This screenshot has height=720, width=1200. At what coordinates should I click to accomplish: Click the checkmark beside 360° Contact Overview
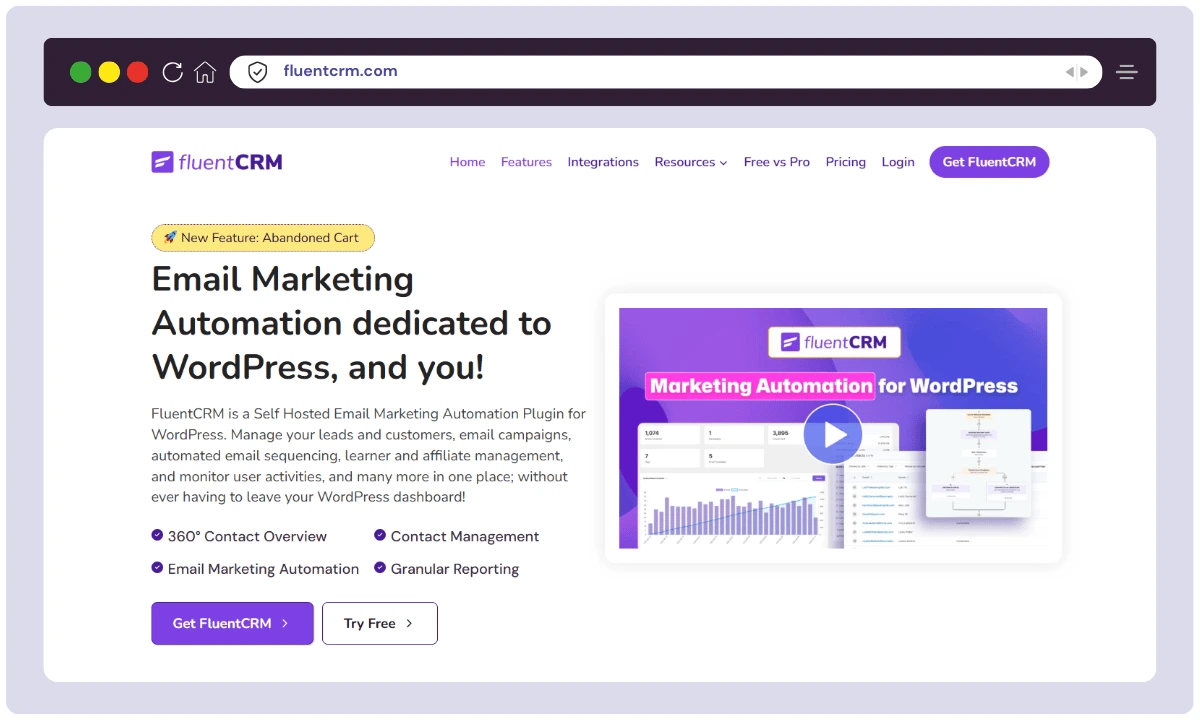coord(157,536)
